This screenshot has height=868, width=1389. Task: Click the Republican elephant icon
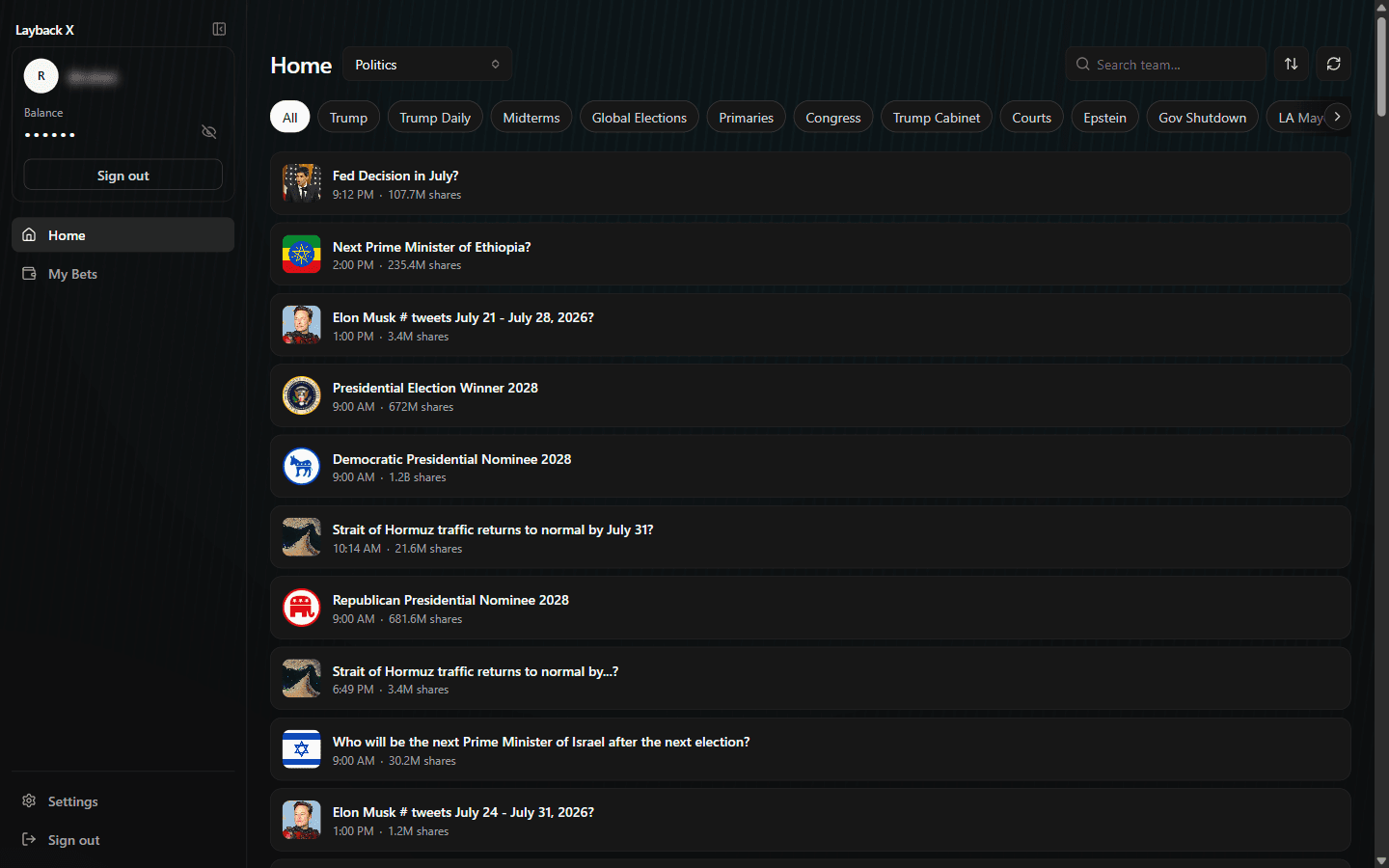coord(301,608)
